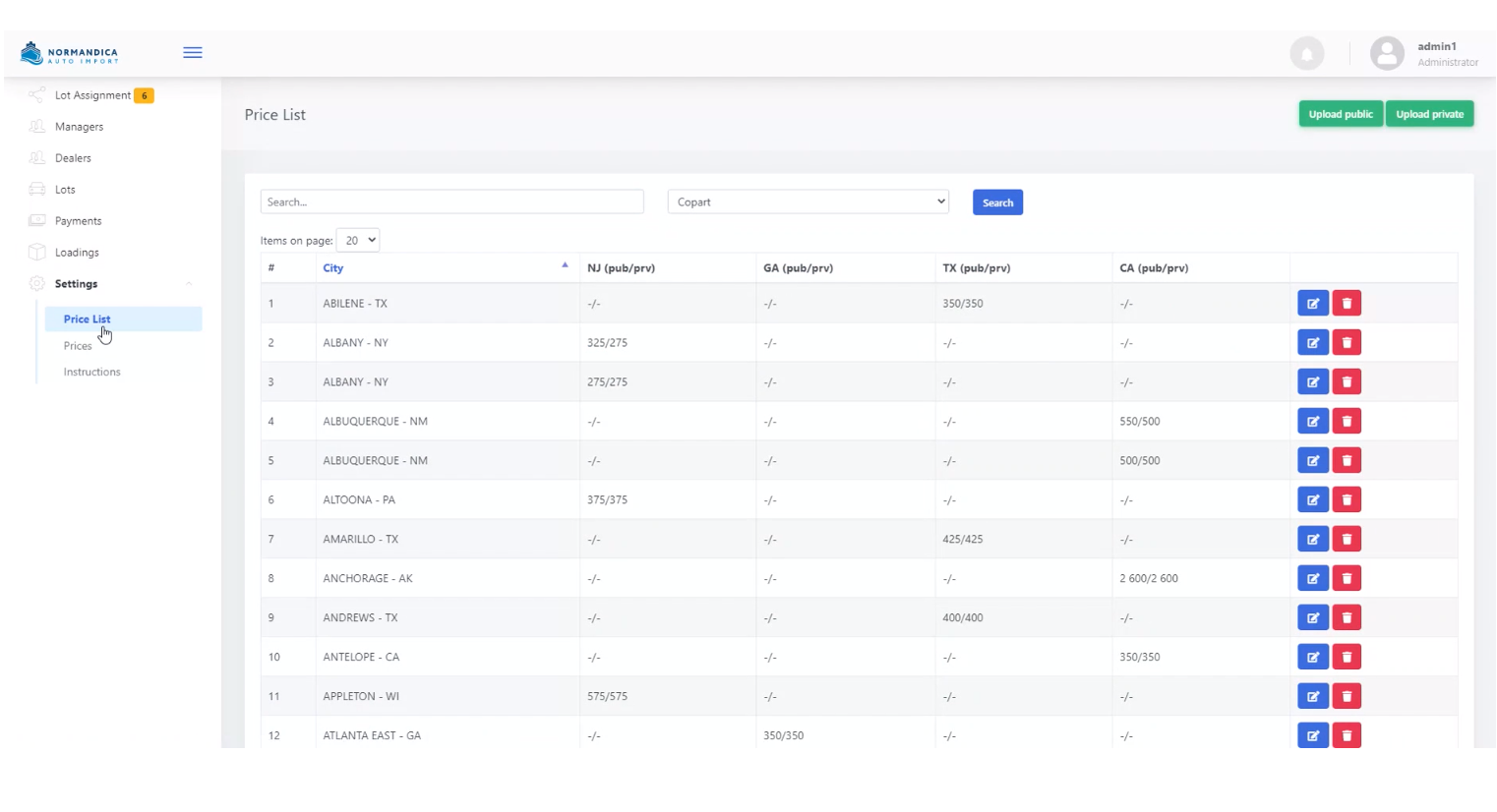Select the Prices submenu item

coord(78,346)
